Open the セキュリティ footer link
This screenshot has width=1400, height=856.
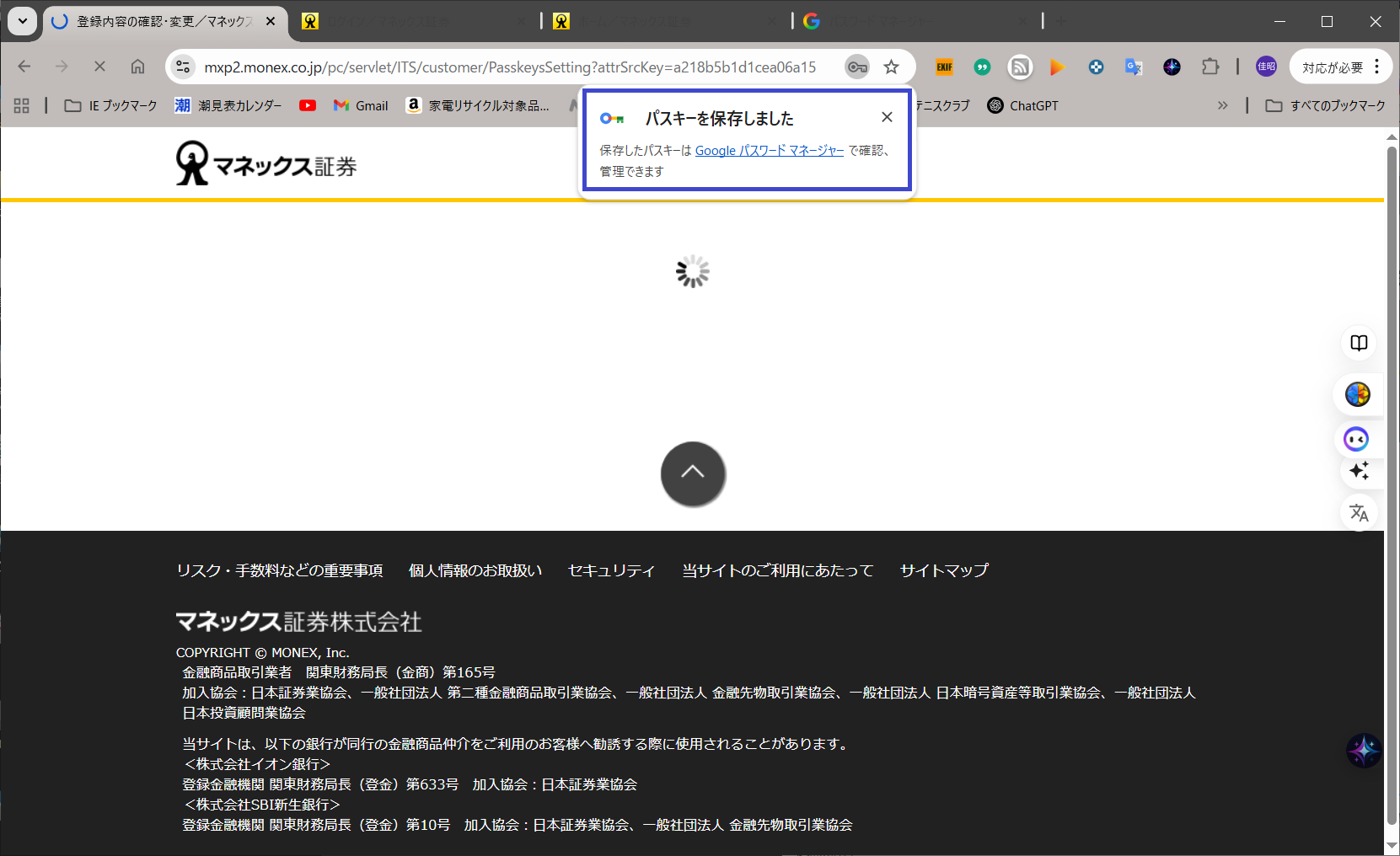(611, 570)
